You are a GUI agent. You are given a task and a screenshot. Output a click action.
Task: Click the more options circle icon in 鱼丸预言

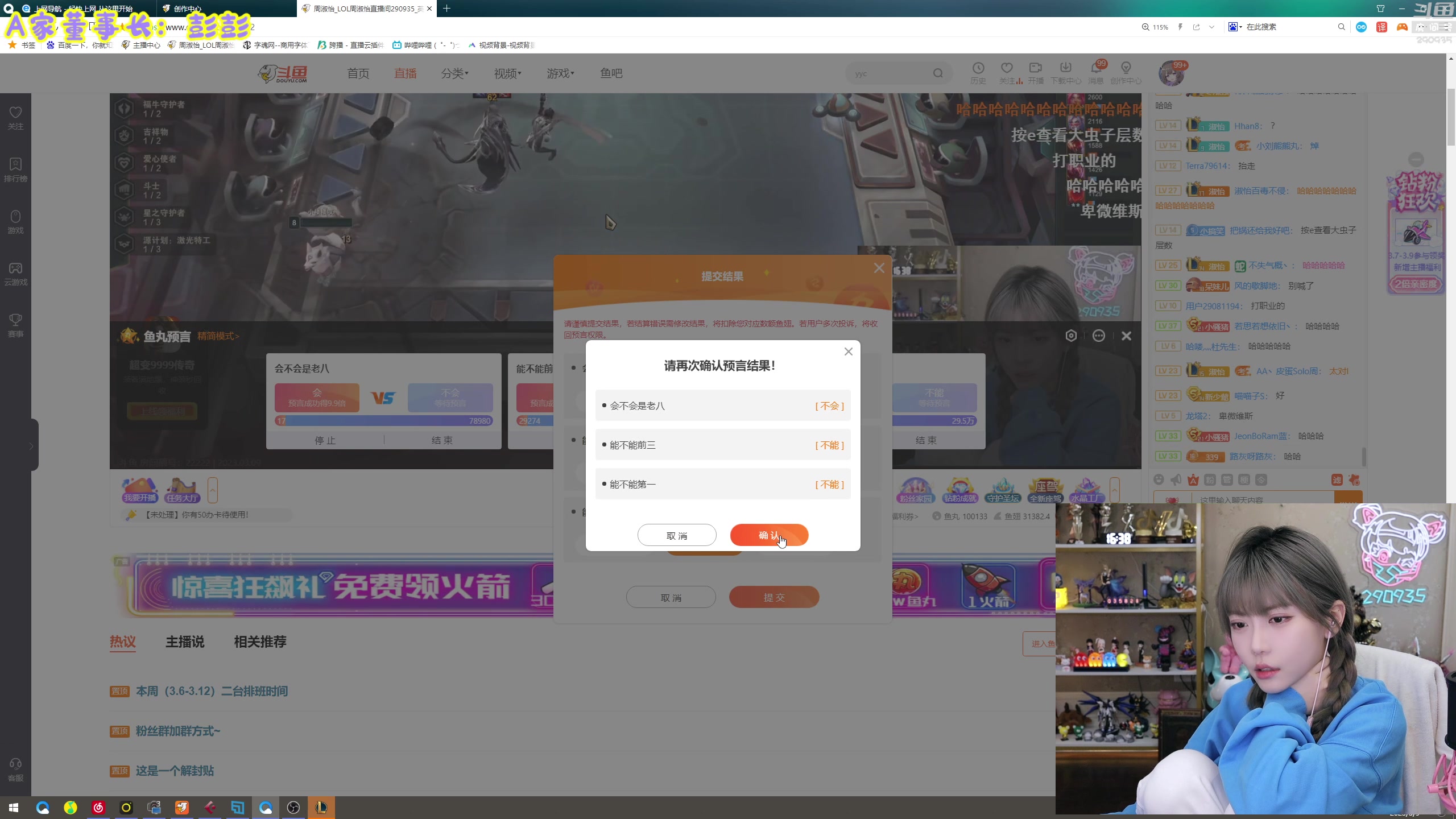[1099, 336]
